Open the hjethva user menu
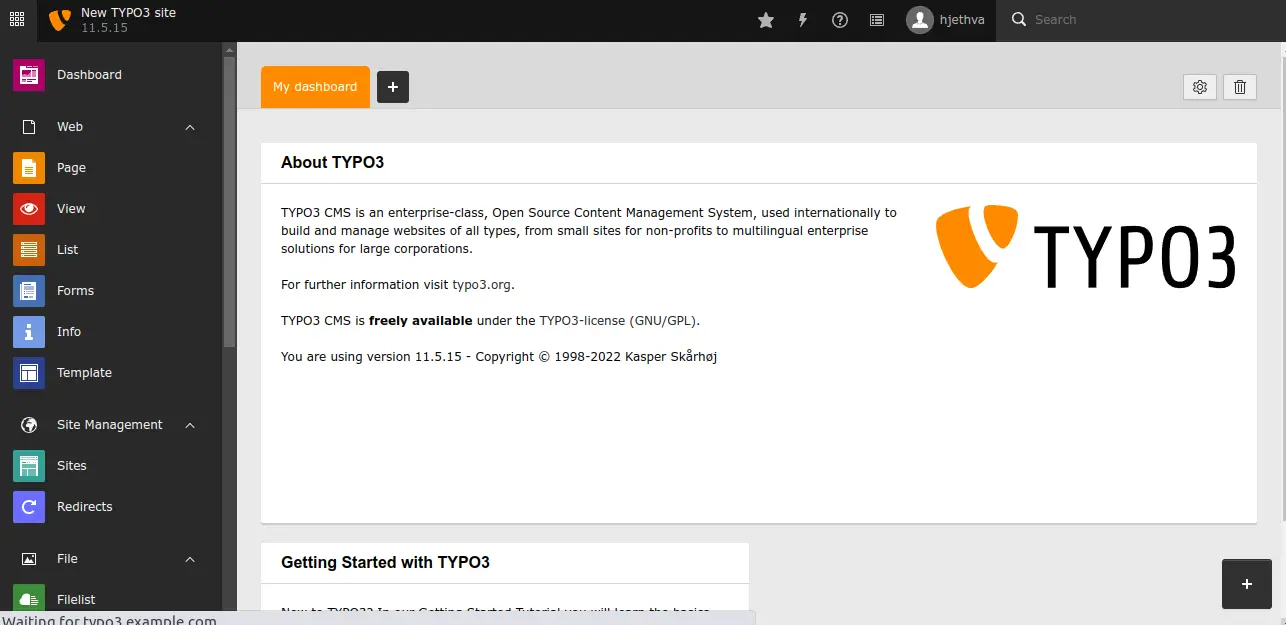 (946, 20)
